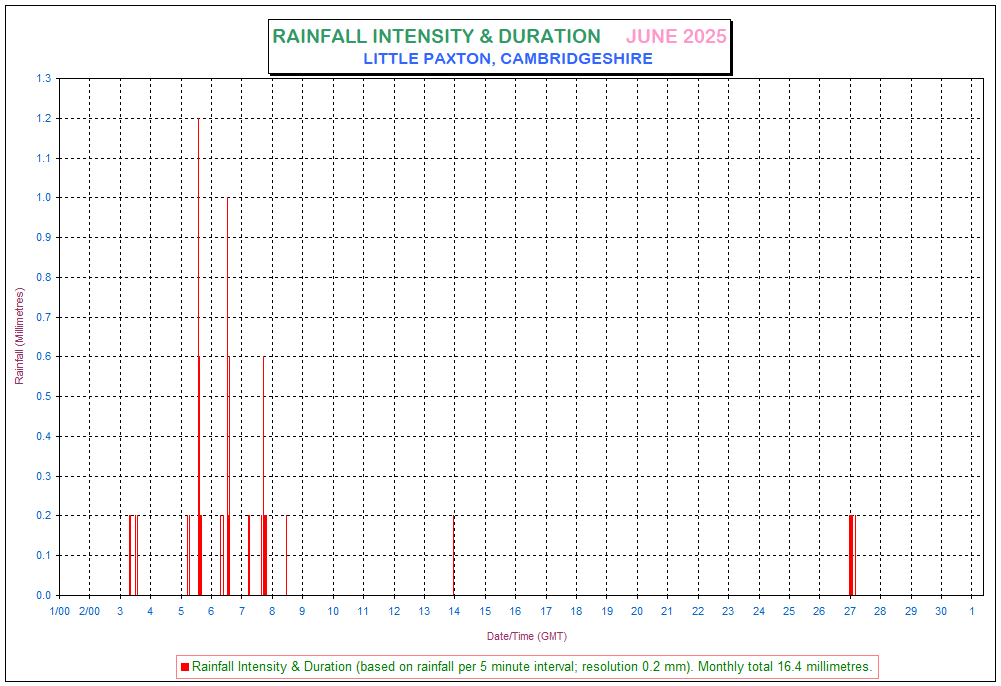Screen dimensions: 1001x686
Task: Click the y-axis value 1.2
Action: coord(43,119)
